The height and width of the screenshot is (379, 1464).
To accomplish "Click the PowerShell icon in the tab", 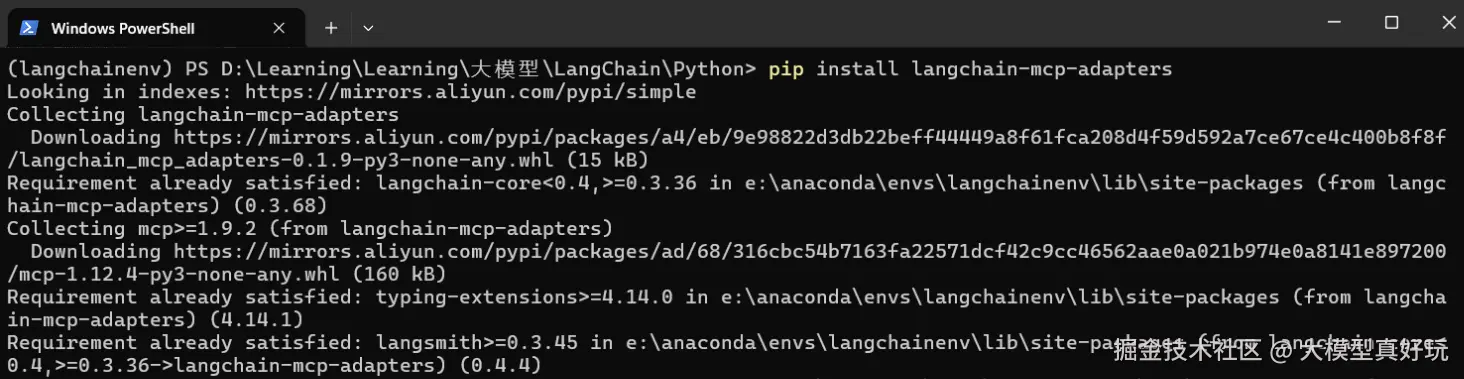I will coord(29,27).
